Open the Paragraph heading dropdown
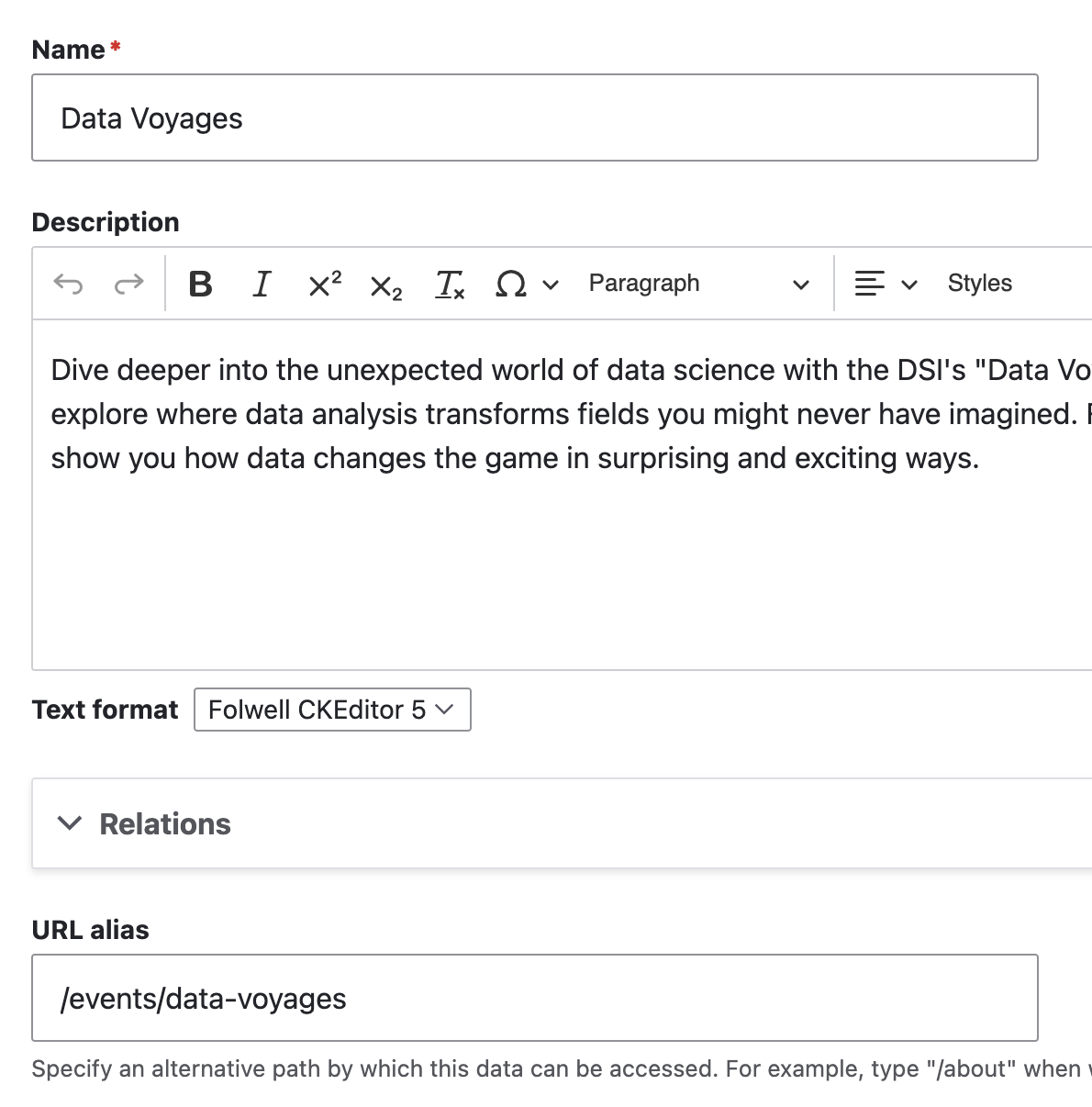Viewport: 1092px width, 1107px height. [698, 284]
